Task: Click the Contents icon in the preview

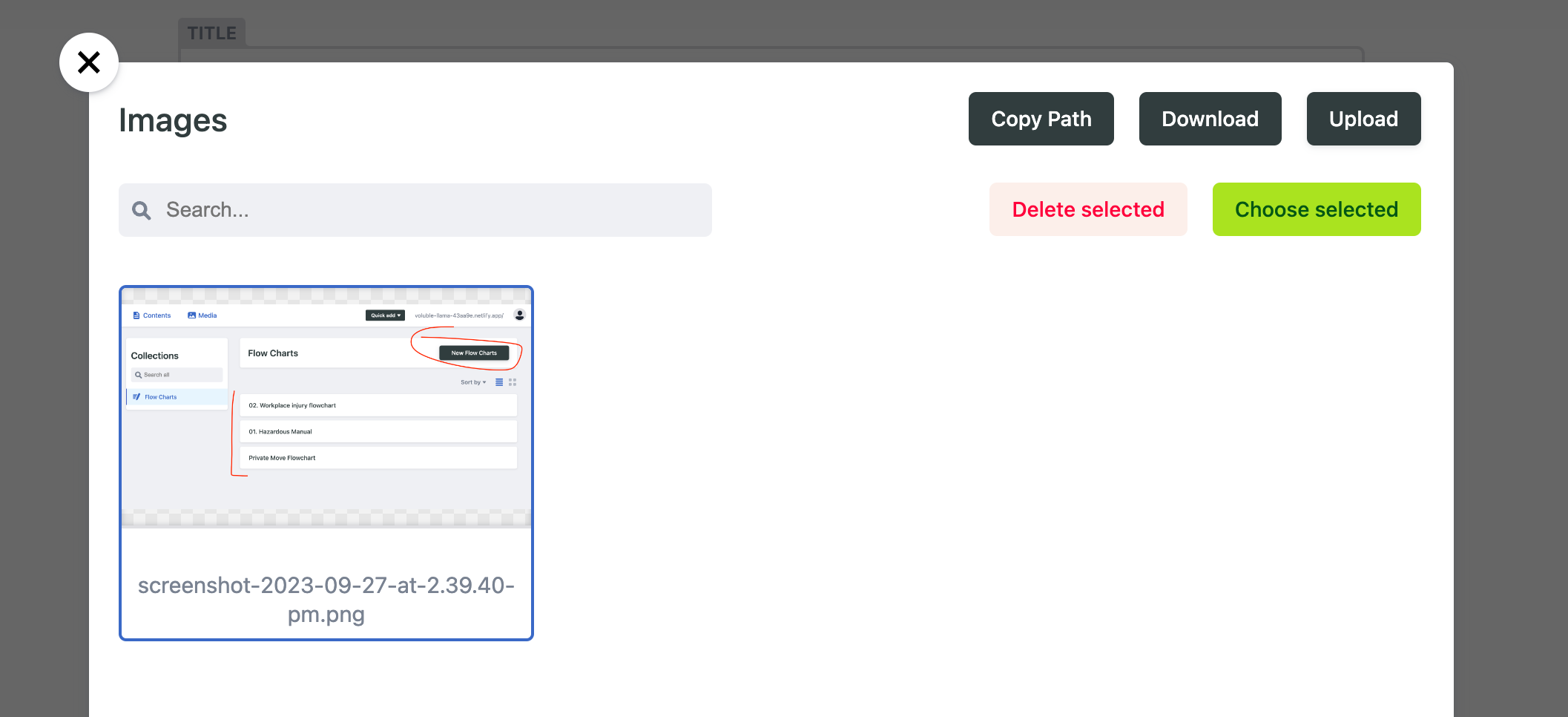Action: tap(136, 315)
